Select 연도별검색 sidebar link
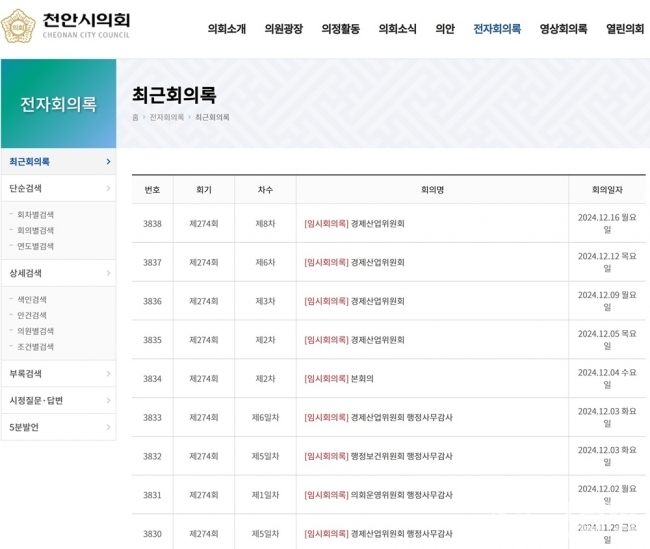 tap(36, 246)
